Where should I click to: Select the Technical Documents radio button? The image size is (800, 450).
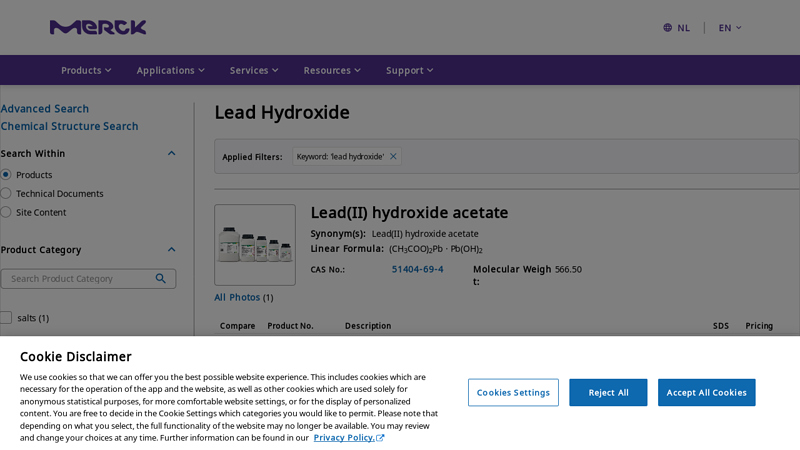coord(6,193)
